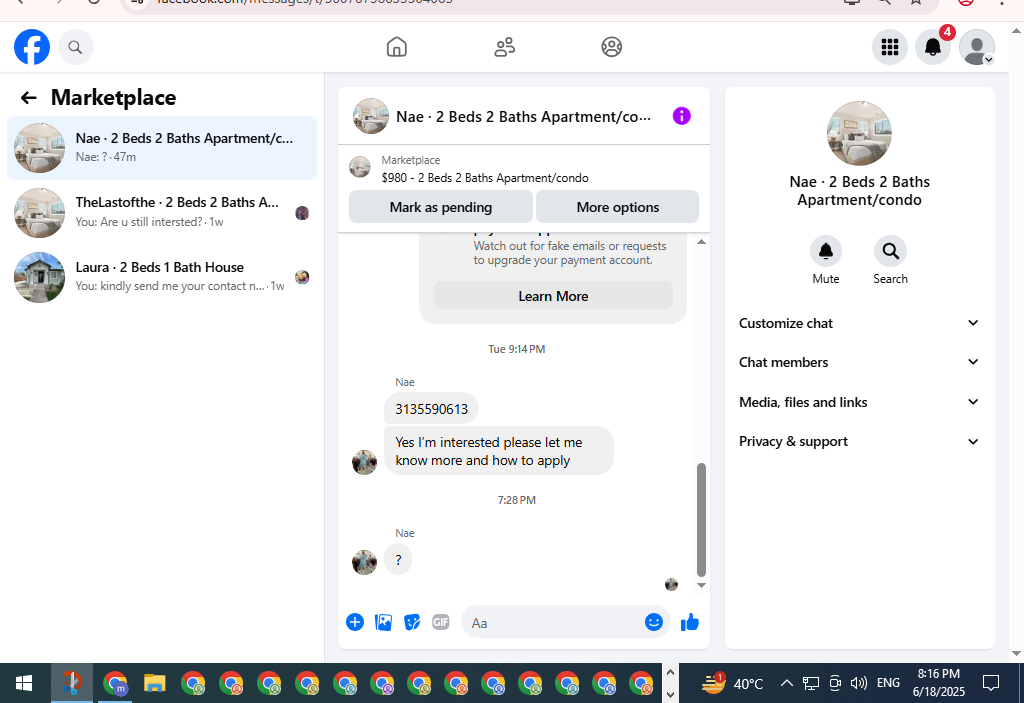The image size is (1024, 703).
Task: Open Windows Start button
Action: click(x=24, y=683)
